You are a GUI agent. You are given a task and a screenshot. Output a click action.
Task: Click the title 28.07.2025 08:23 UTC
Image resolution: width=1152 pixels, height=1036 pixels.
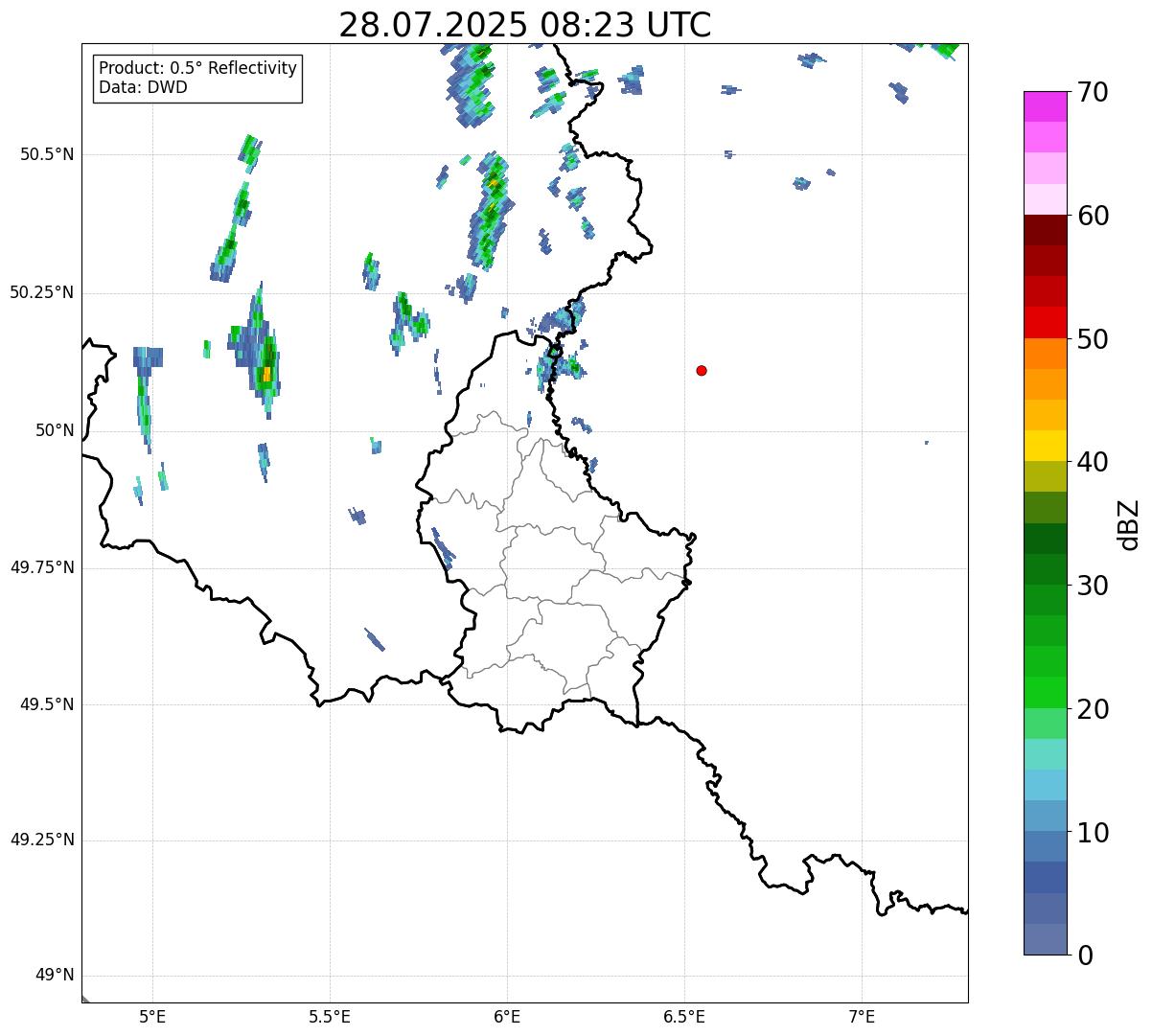coord(525,25)
